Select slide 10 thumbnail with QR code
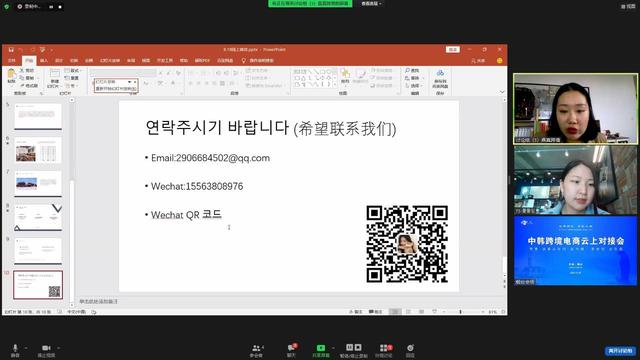Viewport: 640px width, 360px height. (38, 284)
